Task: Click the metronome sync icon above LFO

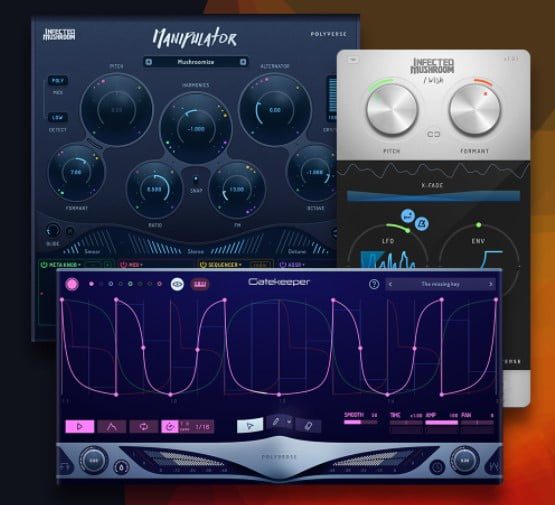Action: 422,223
